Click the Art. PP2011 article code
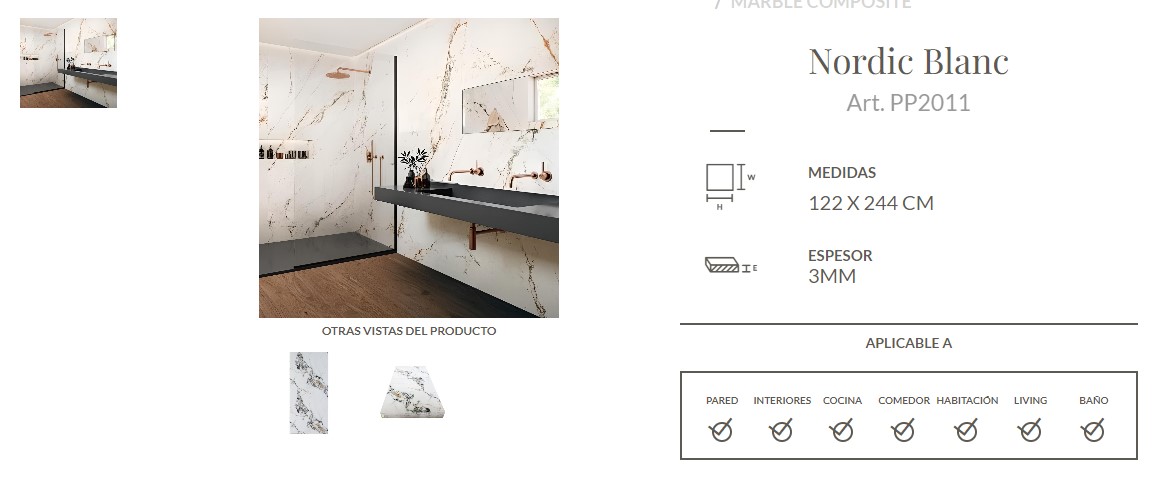The image size is (1157, 486). tap(908, 103)
